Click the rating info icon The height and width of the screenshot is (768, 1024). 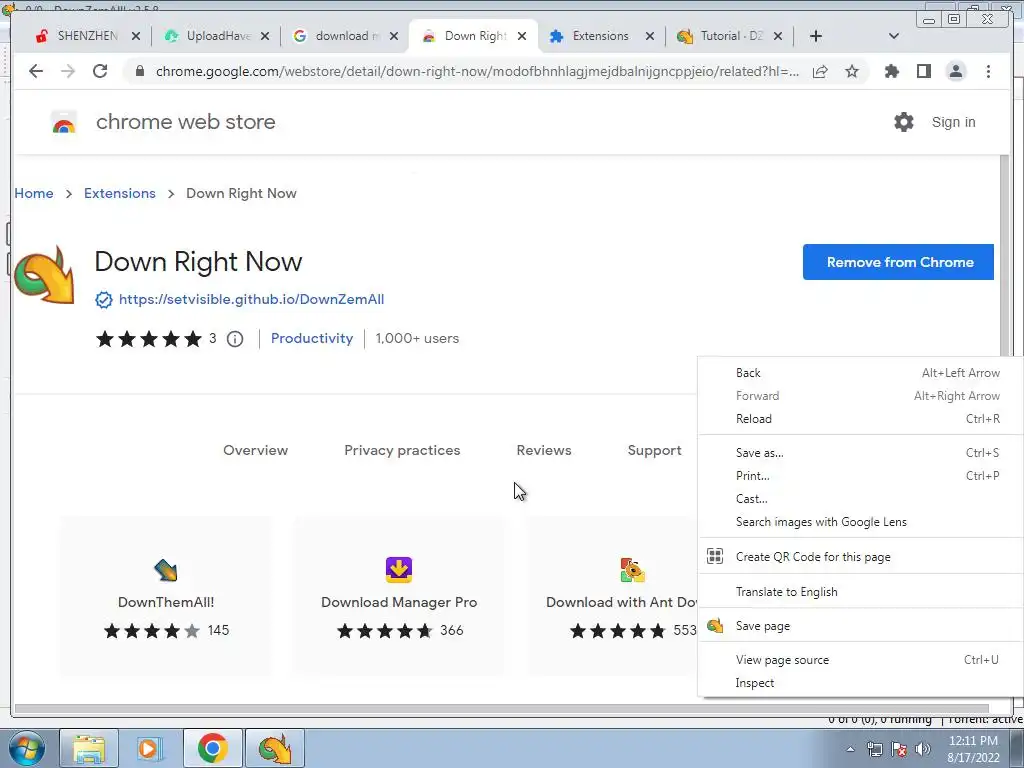point(235,339)
